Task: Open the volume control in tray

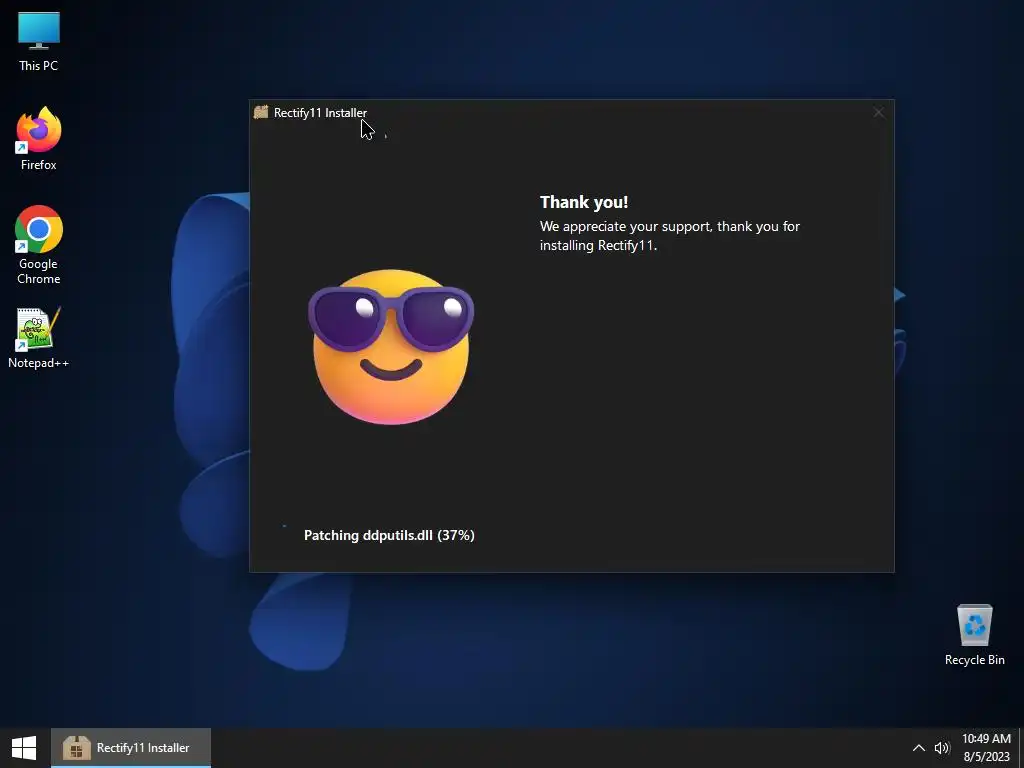Action: [942, 748]
